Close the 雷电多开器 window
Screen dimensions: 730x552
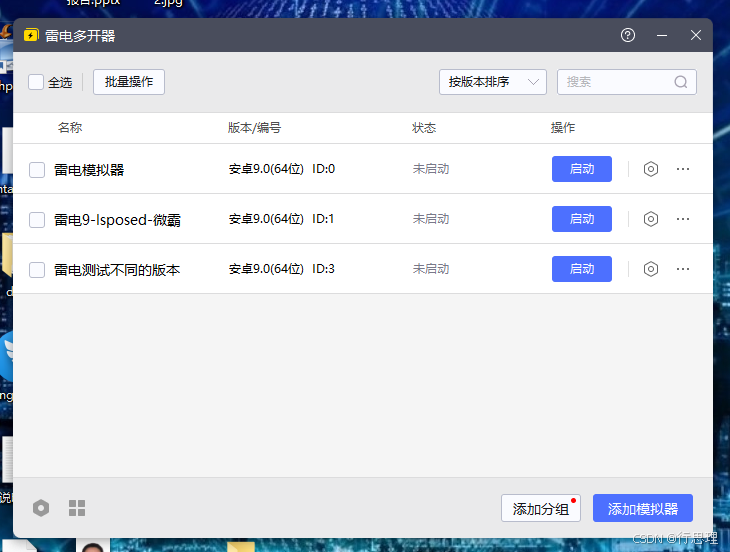pyautogui.click(x=696, y=35)
